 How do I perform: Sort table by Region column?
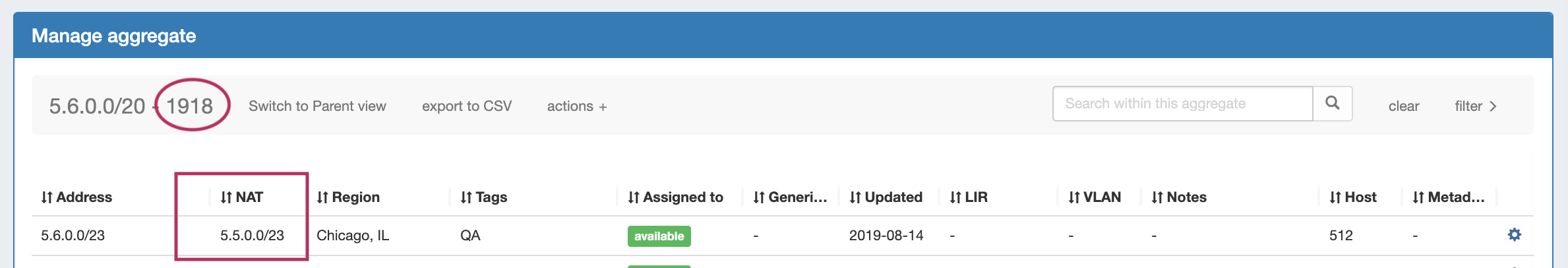point(348,197)
